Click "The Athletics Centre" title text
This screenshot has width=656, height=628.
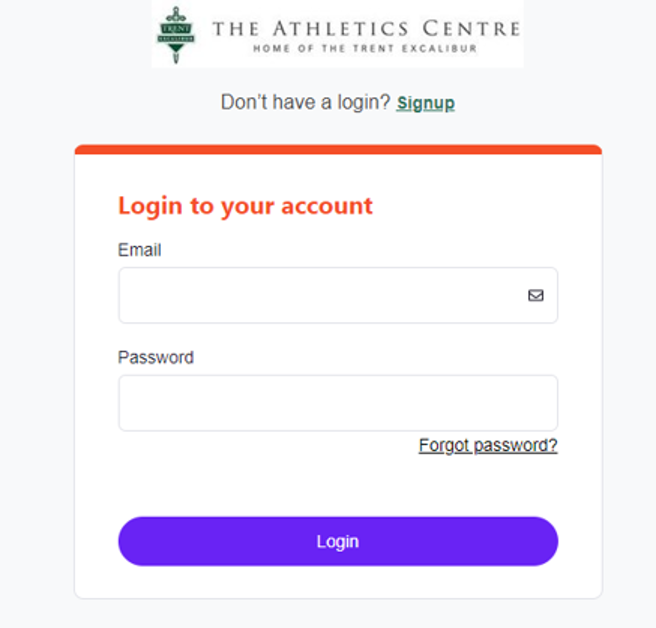coord(366,28)
